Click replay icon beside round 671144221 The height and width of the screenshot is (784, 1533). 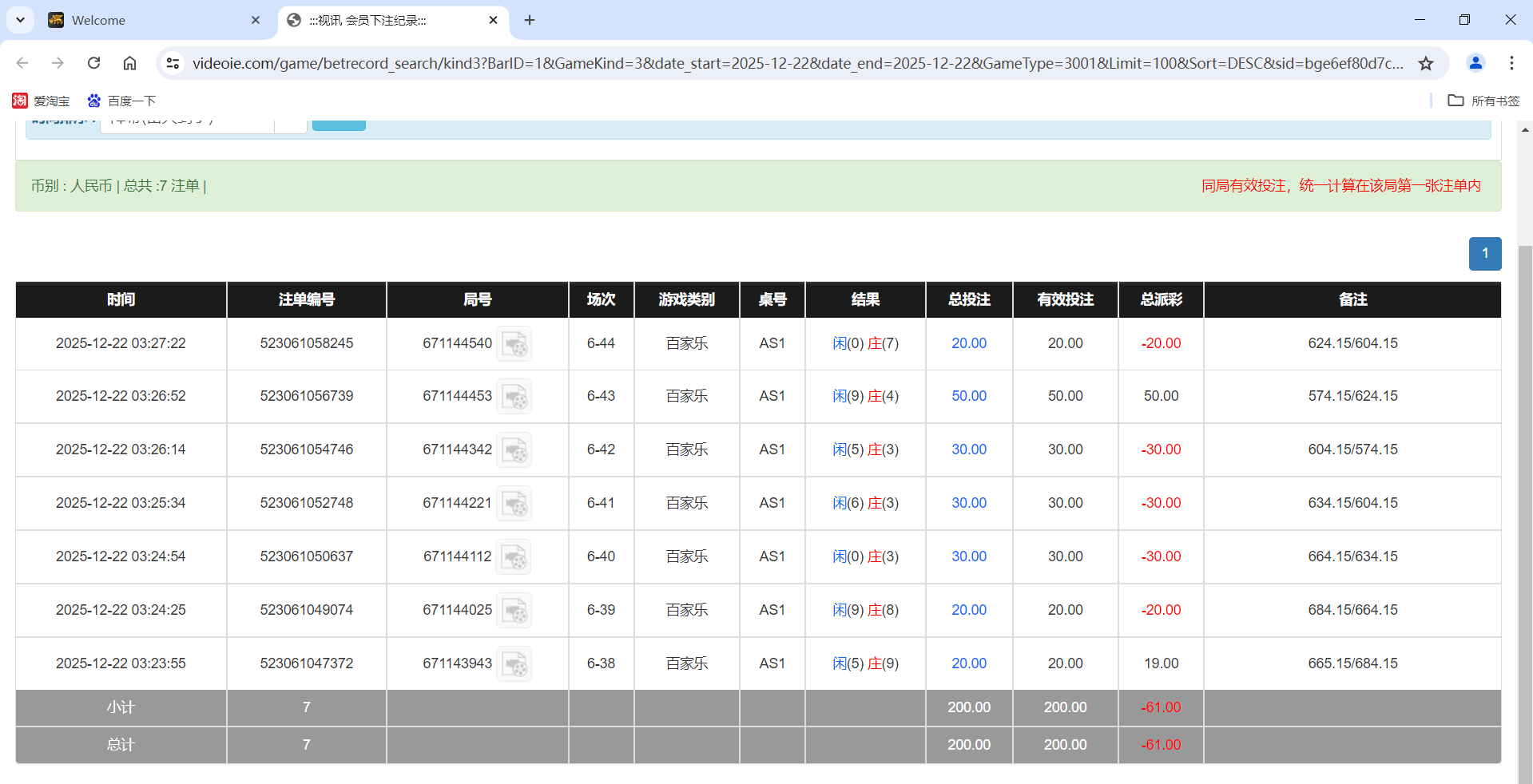pos(514,504)
